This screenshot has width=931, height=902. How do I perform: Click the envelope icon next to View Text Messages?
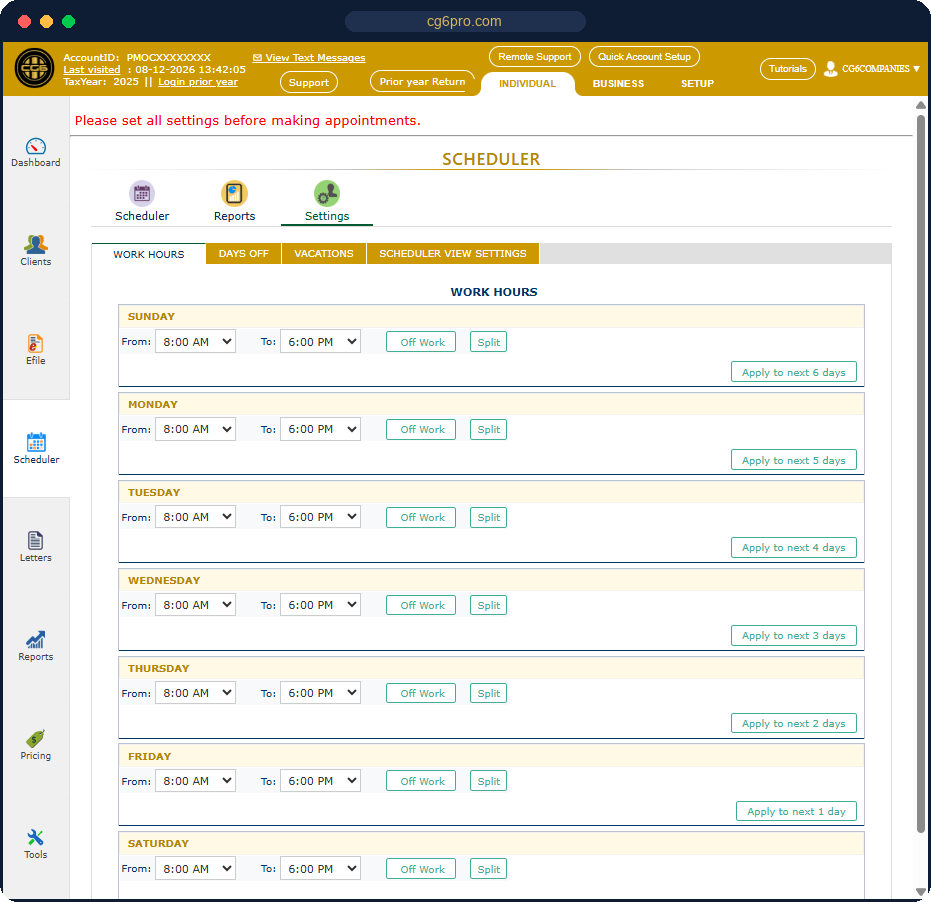pyautogui.click(x=257, y=58)
